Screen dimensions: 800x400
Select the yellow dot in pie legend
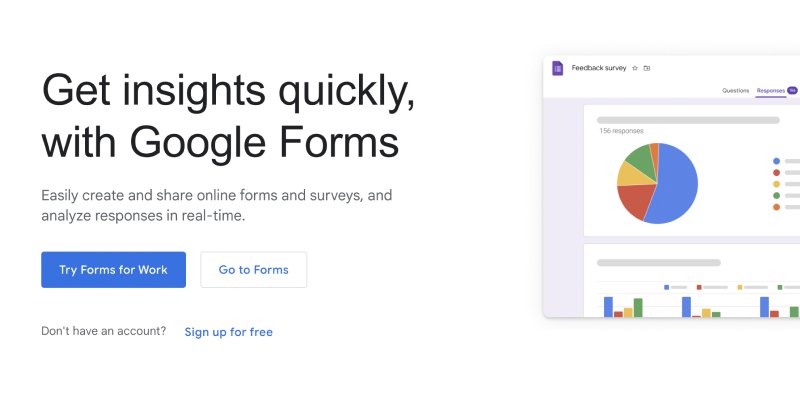777,184
